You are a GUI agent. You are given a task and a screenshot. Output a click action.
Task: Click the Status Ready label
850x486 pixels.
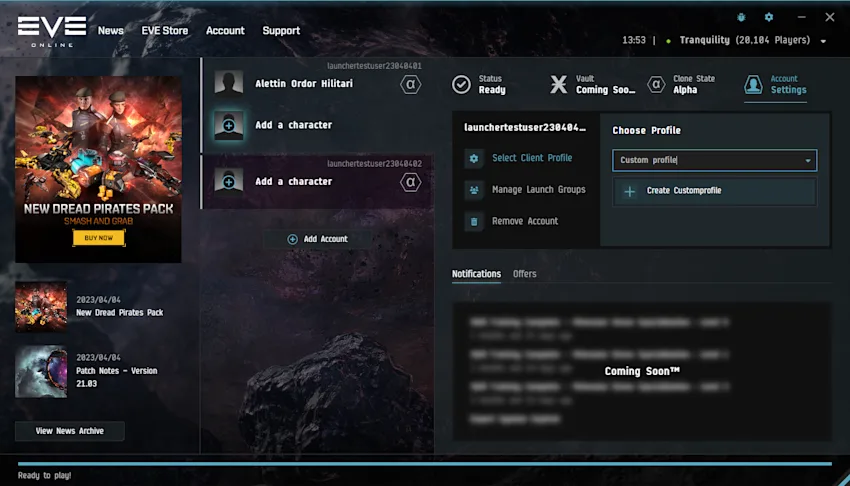[492, 85]
